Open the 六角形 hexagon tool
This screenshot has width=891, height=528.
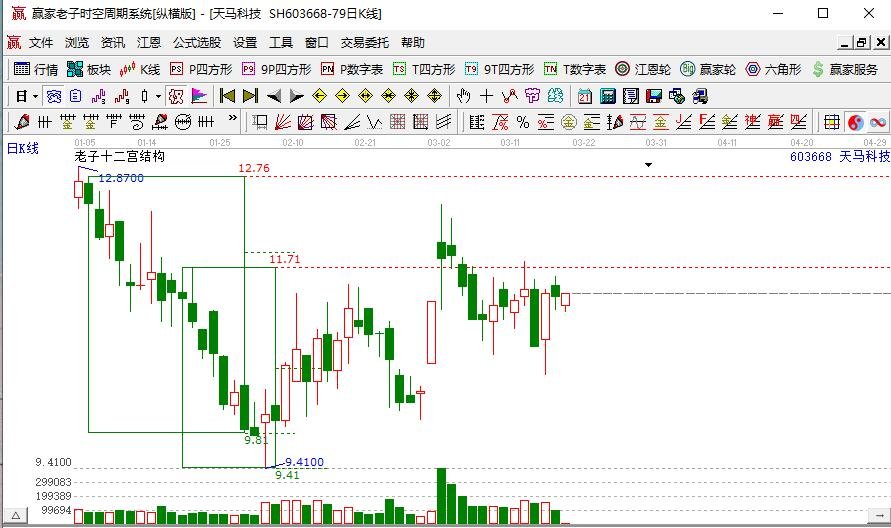(x=773, y=69)
